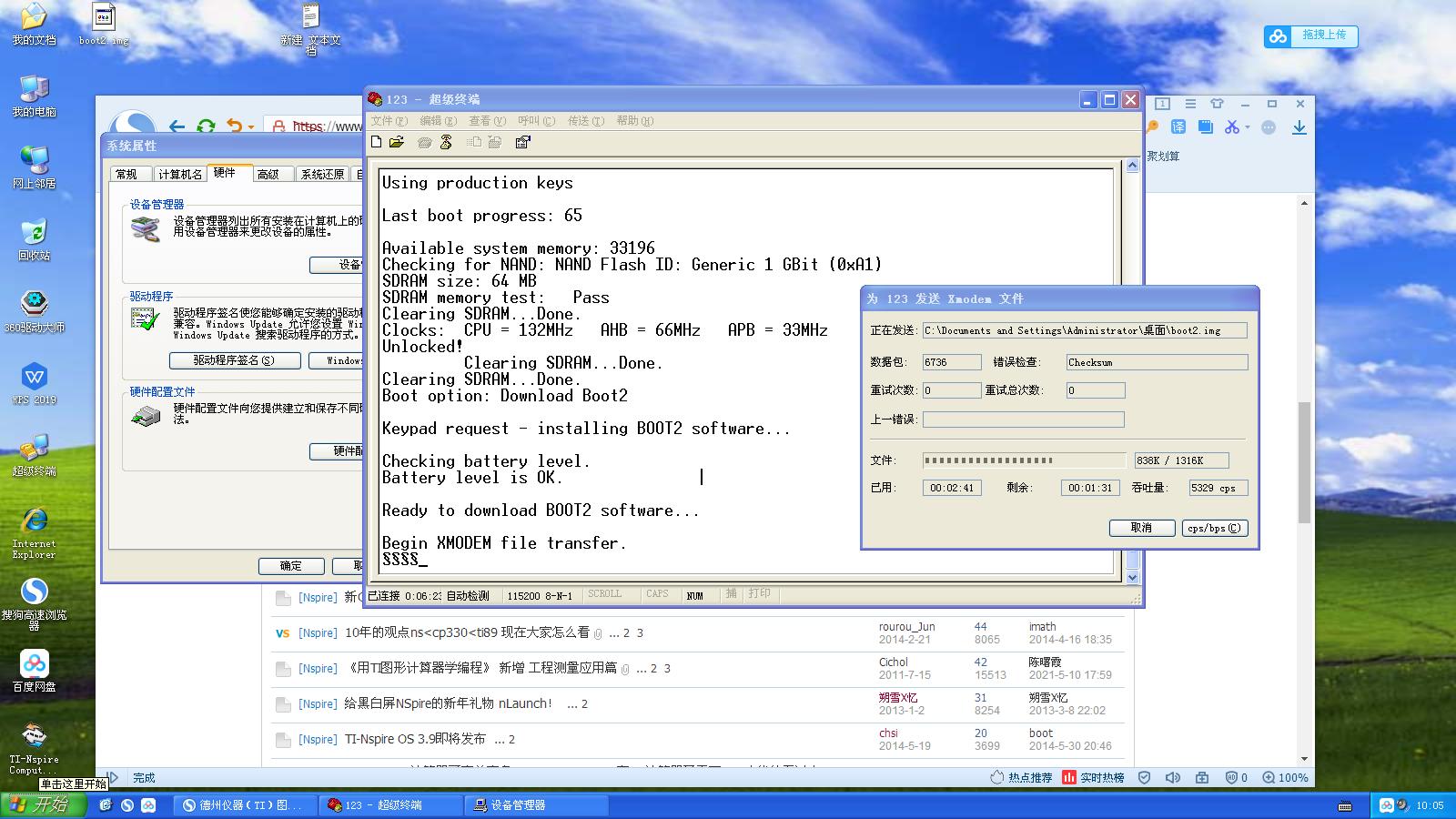
Task: Click the Open folder icon in HyperTerminal toolbar
Action: tap(397, 142)
